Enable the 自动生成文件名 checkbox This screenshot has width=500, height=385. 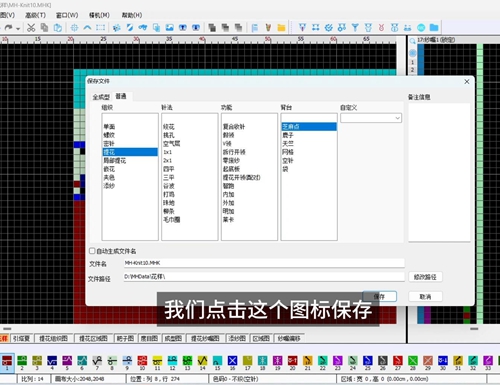click(x=92, y=251)
